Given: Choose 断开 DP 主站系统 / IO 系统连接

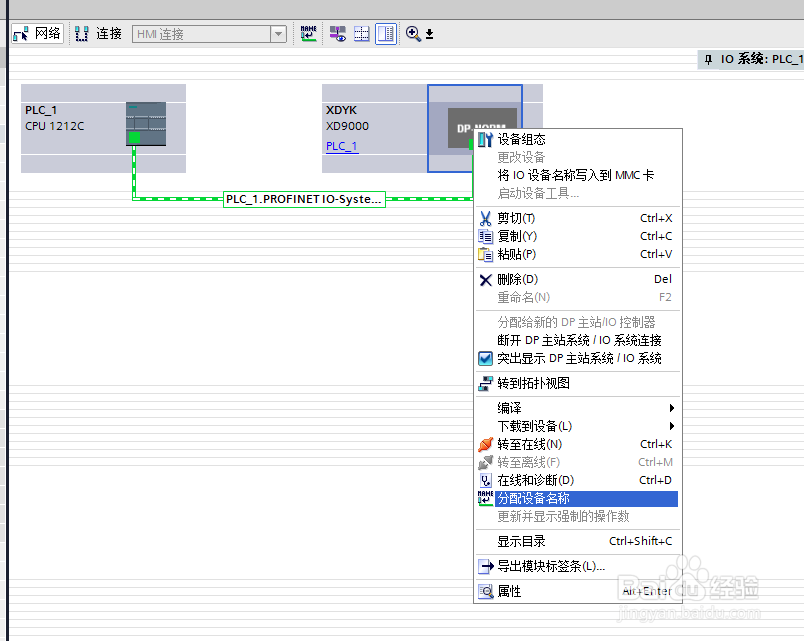Looking at the screenshot, I should click(577, 340).
